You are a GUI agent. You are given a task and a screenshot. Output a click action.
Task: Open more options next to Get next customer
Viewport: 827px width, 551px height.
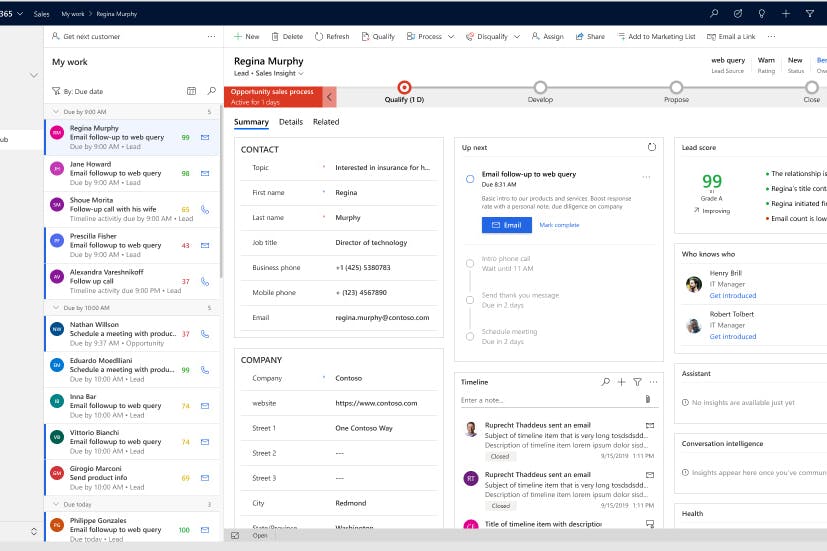(x=211, y=36)
